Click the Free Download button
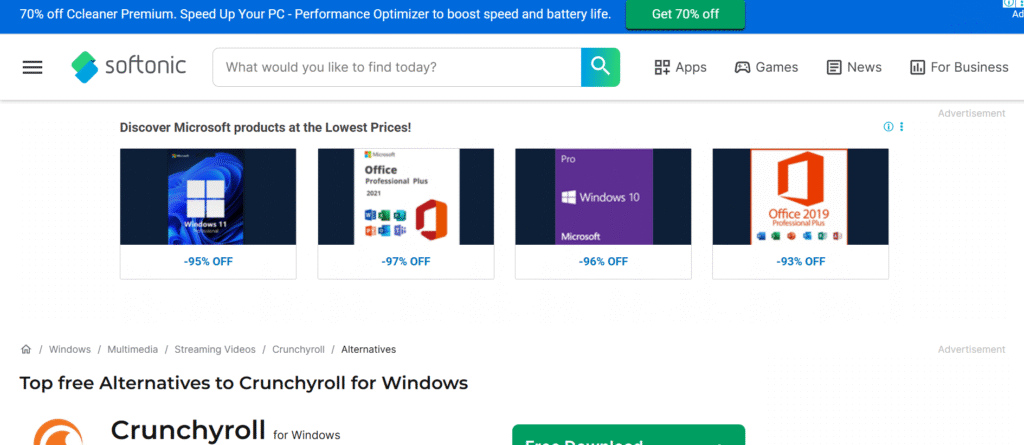The height and width of the screenshot is (445, 1024). 628,437
